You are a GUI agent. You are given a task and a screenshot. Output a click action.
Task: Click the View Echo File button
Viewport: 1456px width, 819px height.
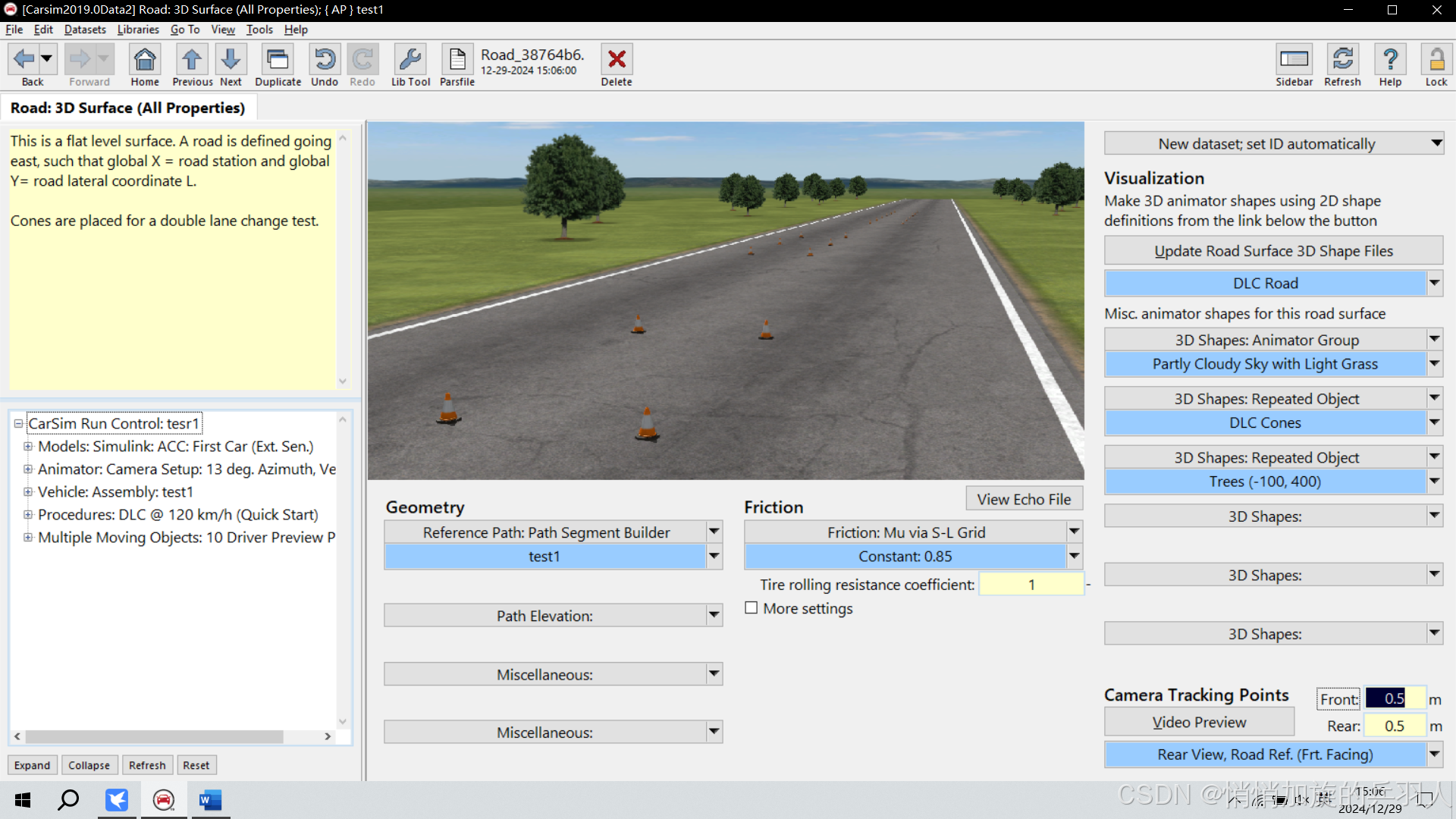[1024, 499]
